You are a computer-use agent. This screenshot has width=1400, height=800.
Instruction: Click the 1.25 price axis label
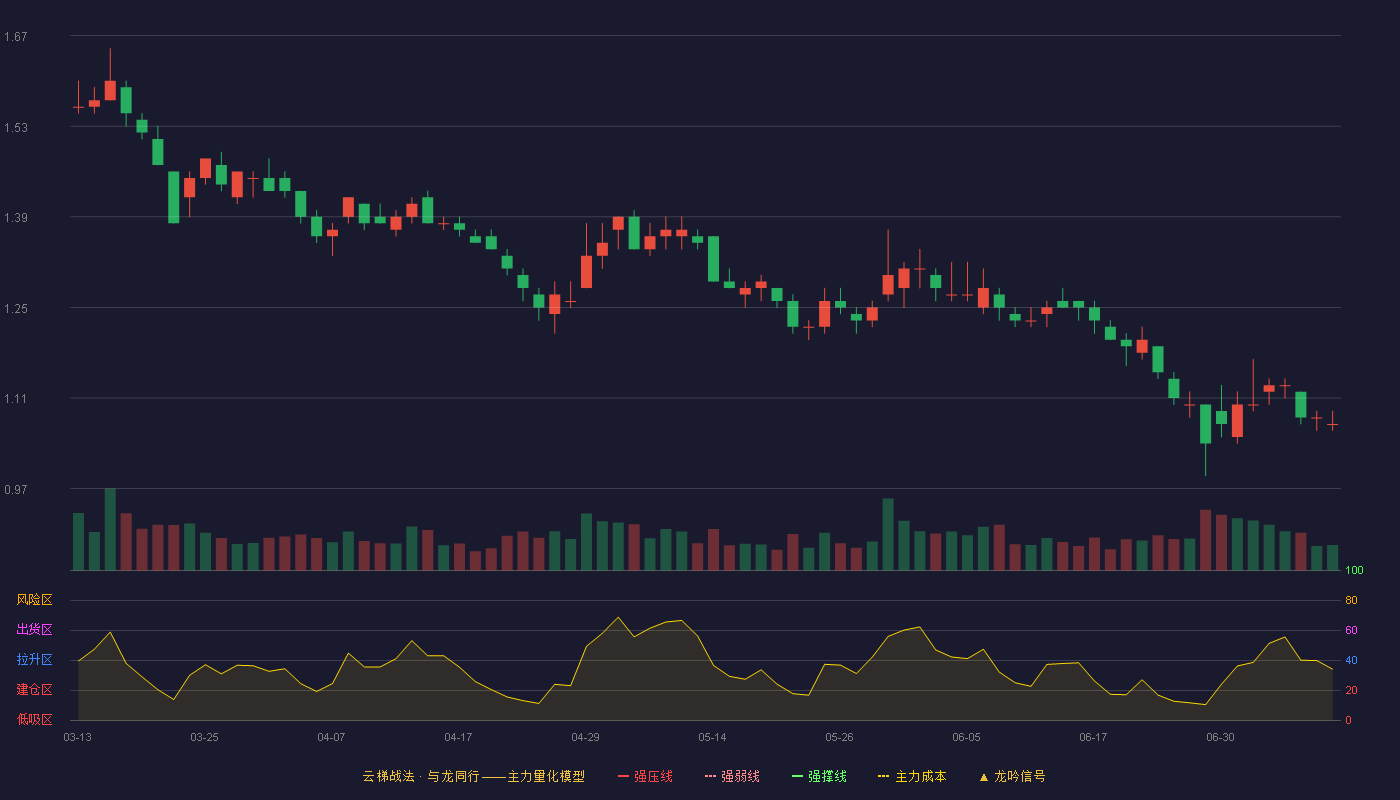(x=15, y=309)
